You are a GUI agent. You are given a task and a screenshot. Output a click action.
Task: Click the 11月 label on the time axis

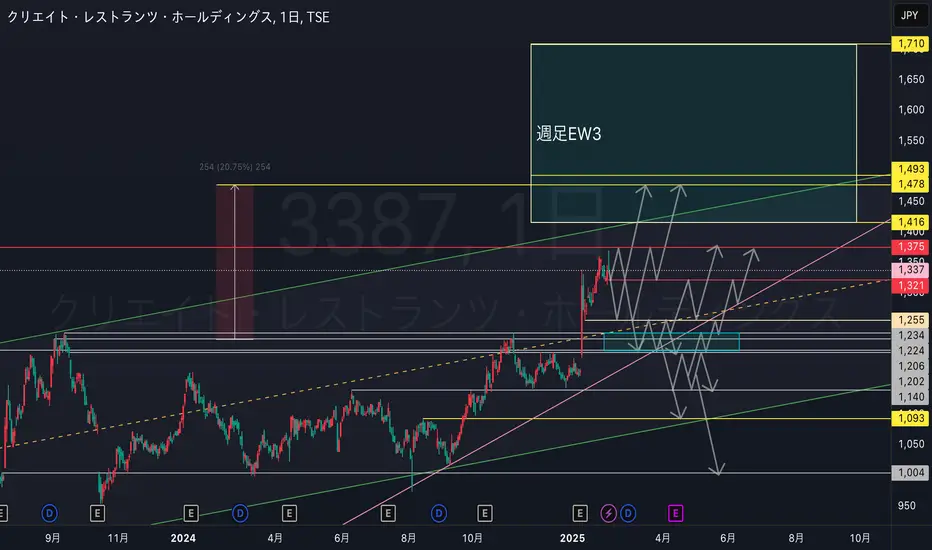click(118, 538)
